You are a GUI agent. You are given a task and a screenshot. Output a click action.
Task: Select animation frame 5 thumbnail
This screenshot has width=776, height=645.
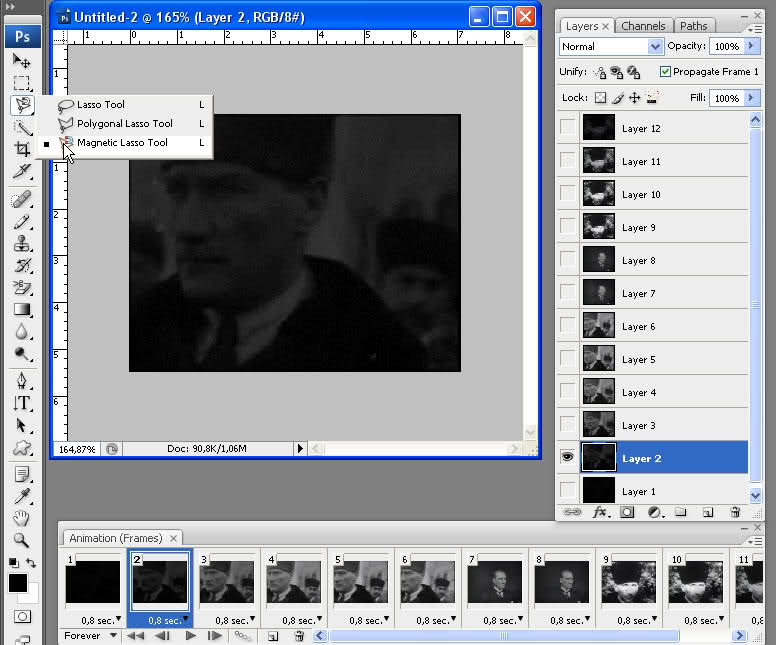click(x=361, y=582)
